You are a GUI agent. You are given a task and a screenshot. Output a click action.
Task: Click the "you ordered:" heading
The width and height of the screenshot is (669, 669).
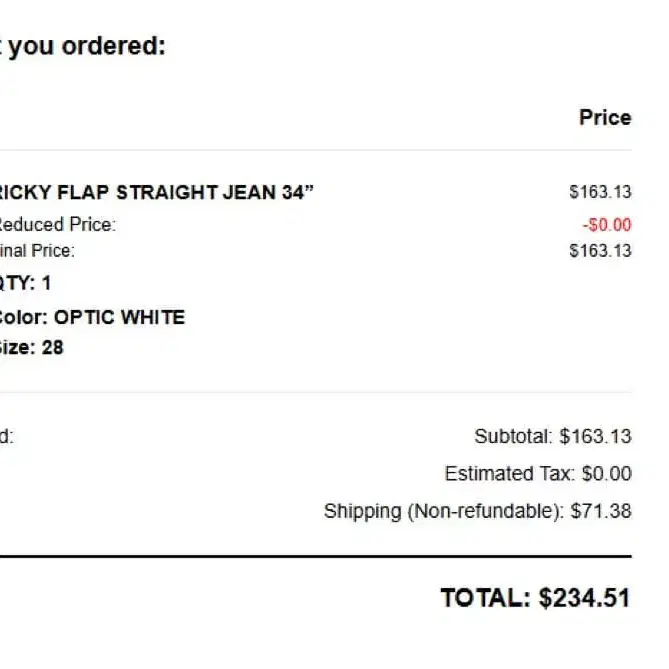85,46
